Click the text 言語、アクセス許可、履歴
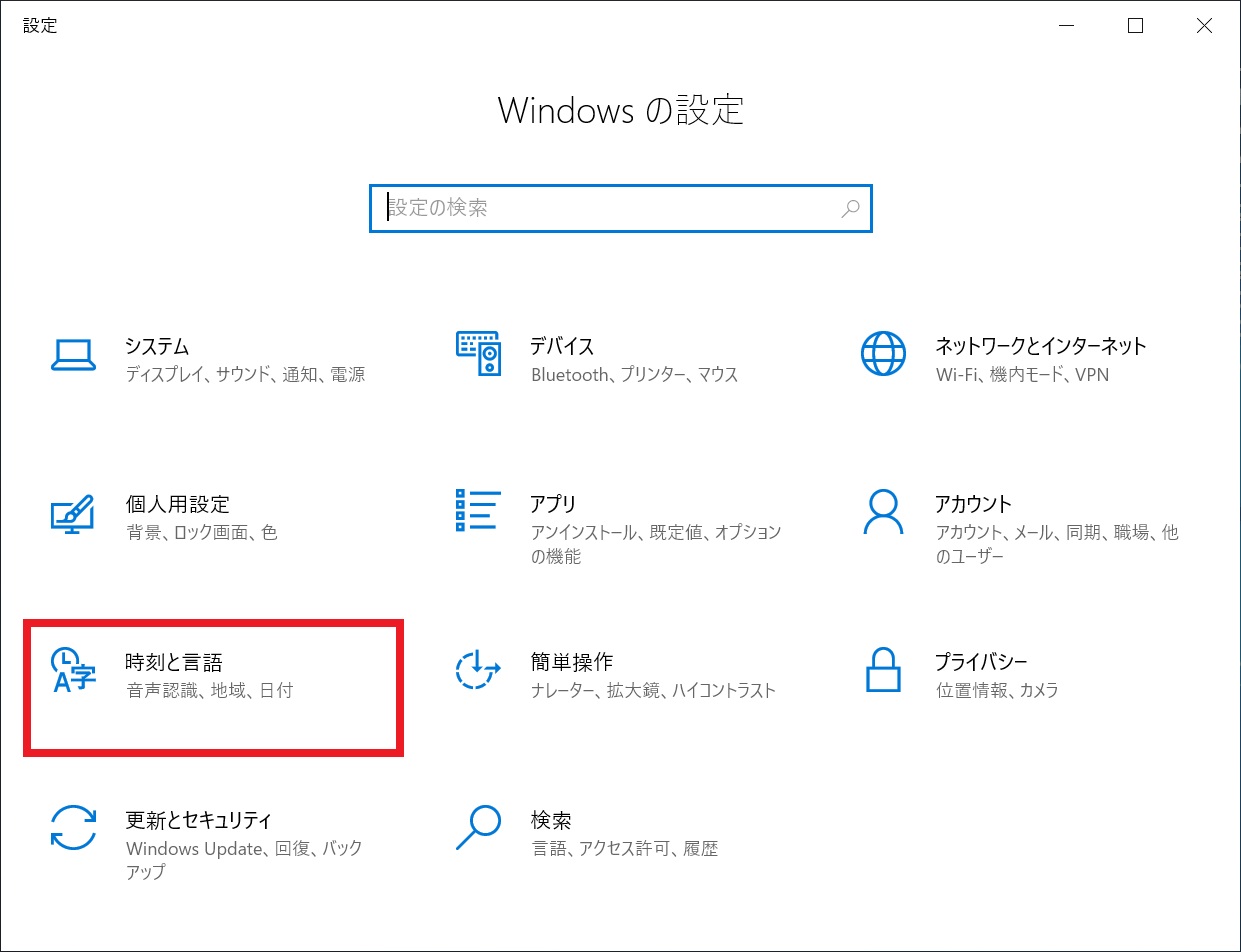The width and height of the screenshot is (1241, 952). pos(625,849)
